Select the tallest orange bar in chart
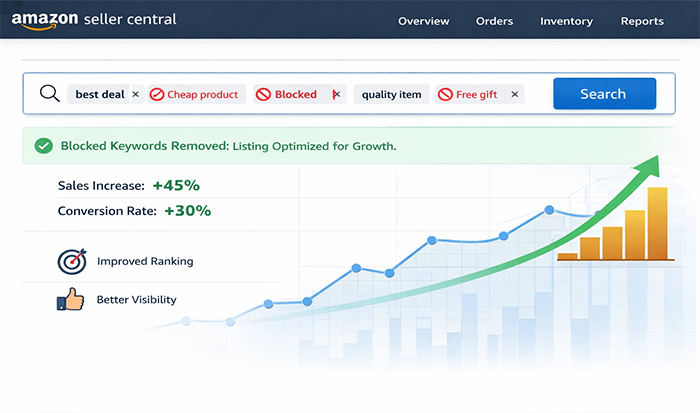This screenshot has height=413, width=700. click(x=657, y=223)
